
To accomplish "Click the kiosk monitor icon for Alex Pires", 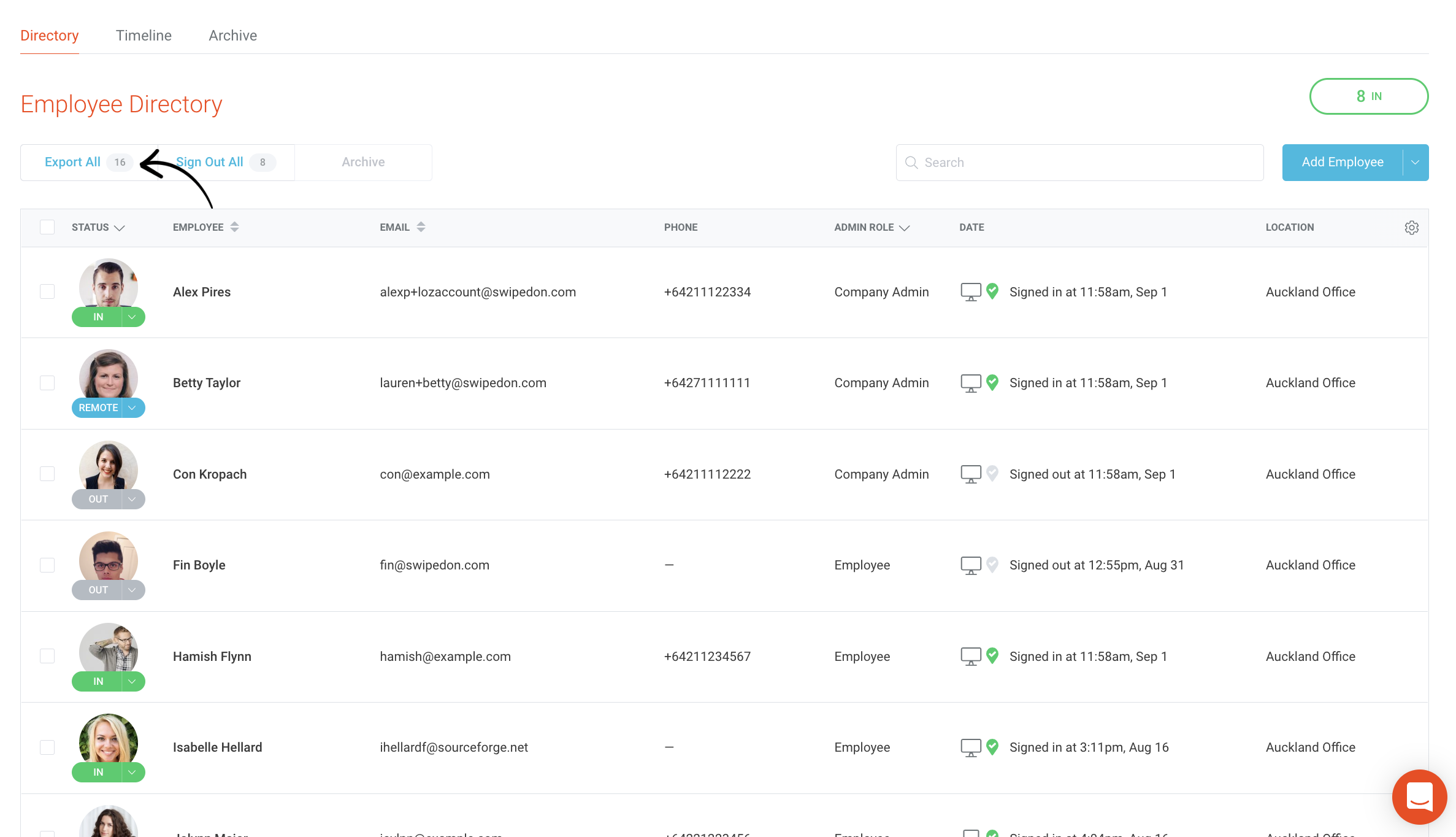I will pos(970,292).
